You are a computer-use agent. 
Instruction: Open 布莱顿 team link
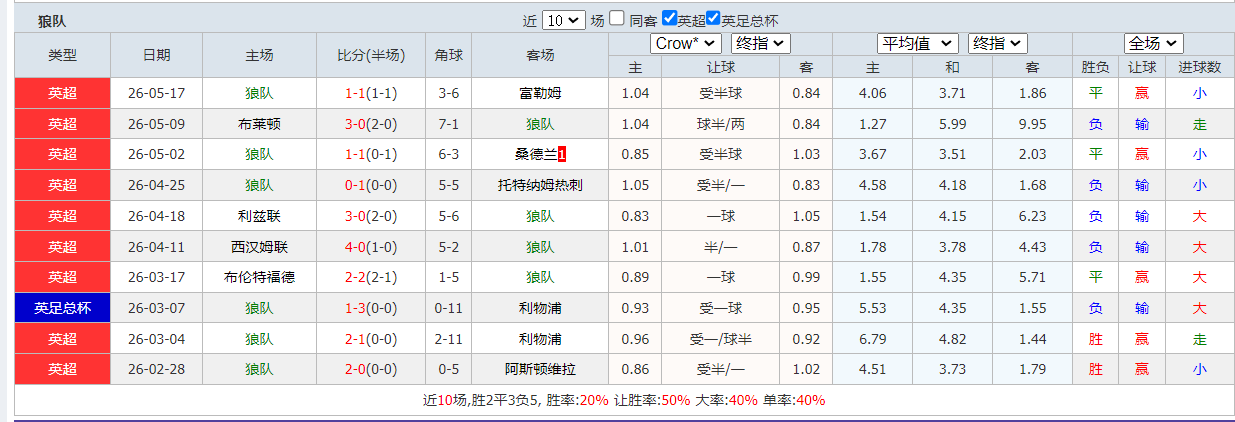click(259, 125)
